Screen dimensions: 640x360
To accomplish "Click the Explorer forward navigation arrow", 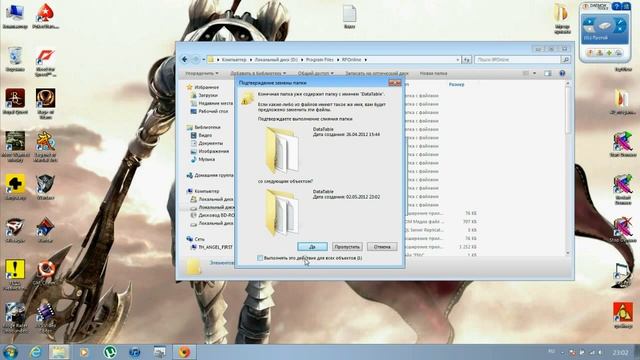I will pyautogui.click(x=196, y=60).
